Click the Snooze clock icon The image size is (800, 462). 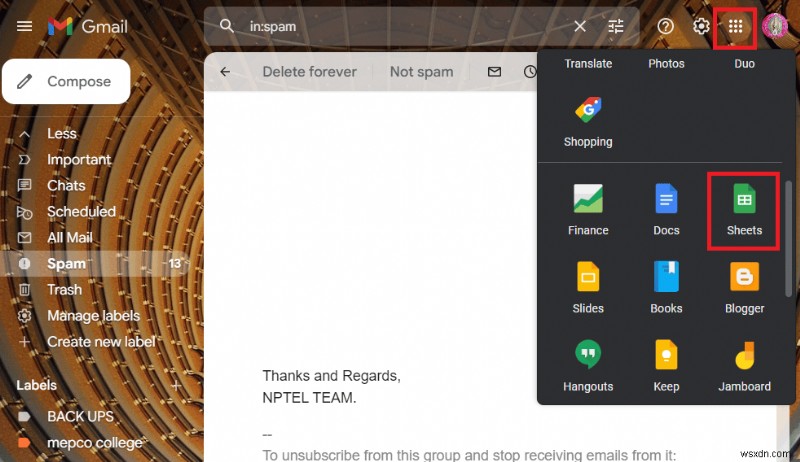[530, 72]
